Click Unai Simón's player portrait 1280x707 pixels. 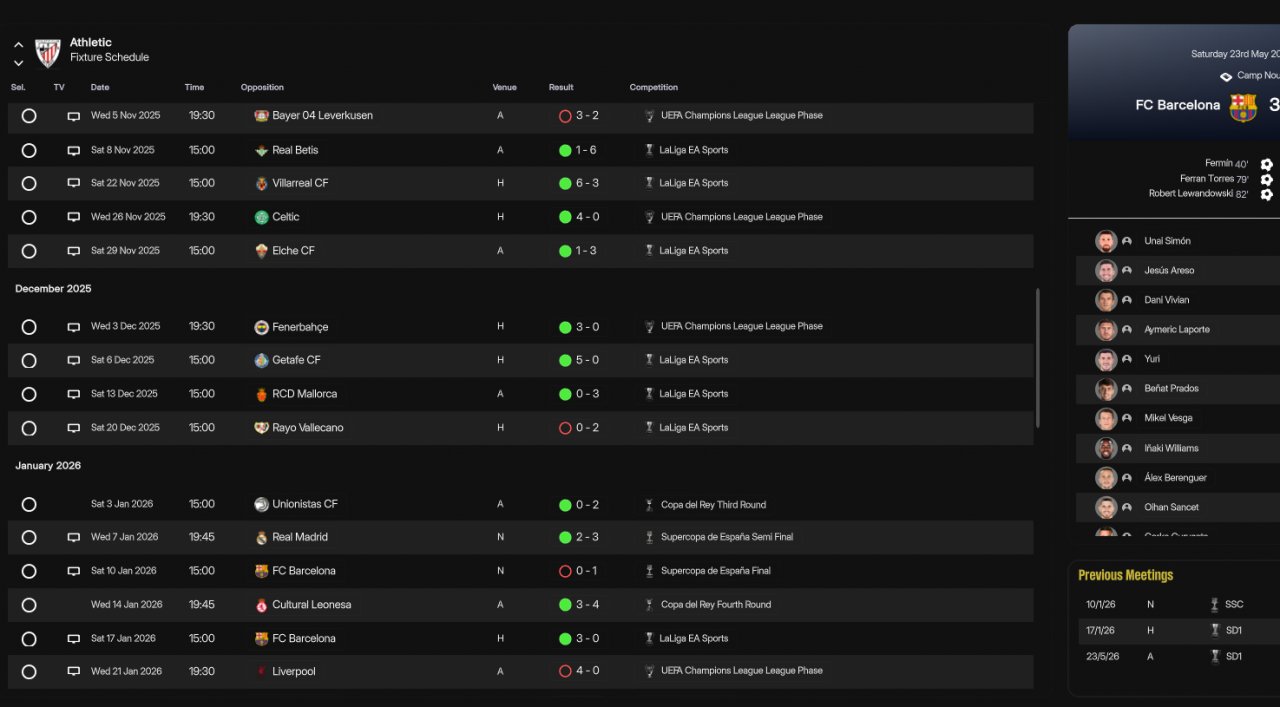coord(1105,241)
